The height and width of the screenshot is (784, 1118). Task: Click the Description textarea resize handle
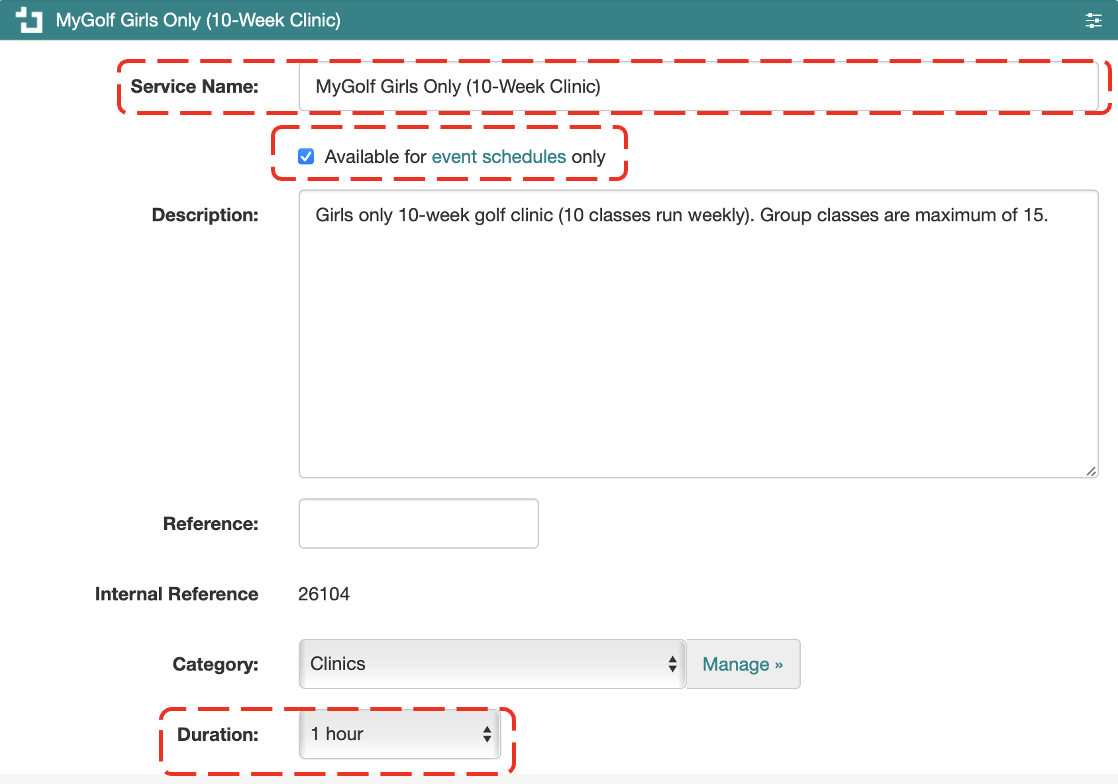click(1091, 471)
